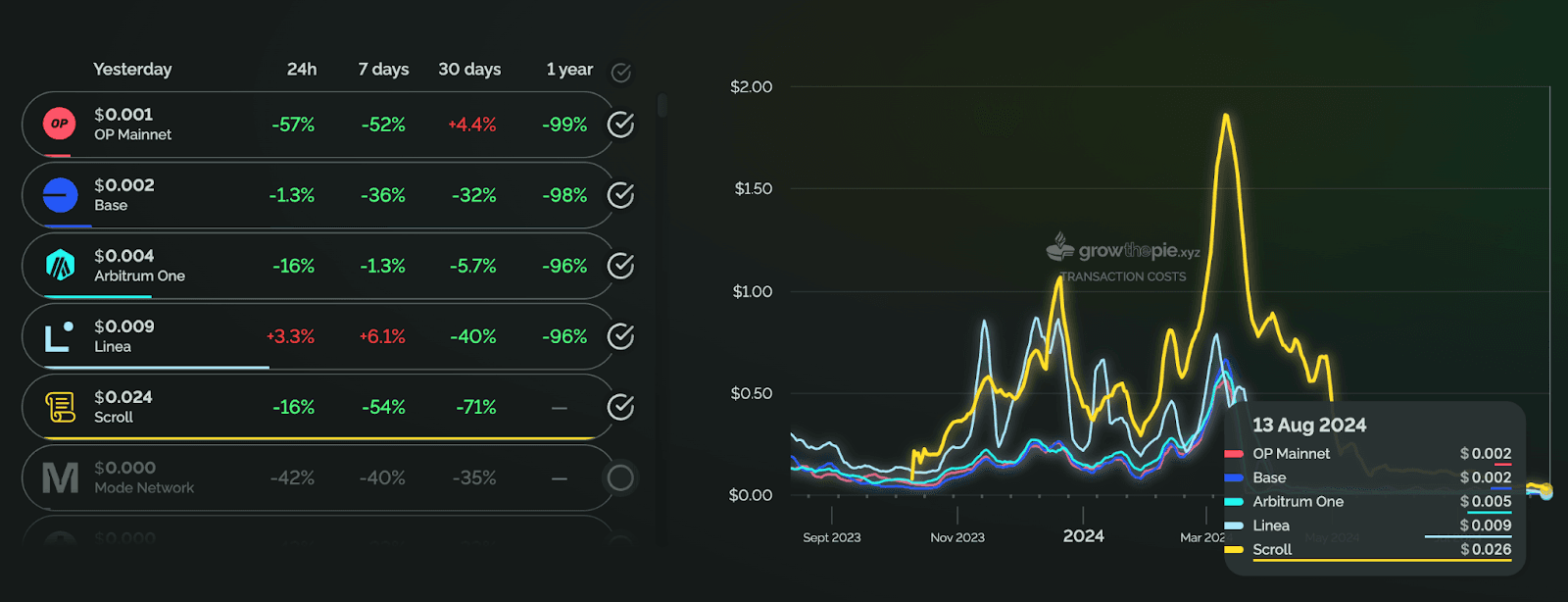Click the Base blue circle icon
Screen dimensions: 1568x602
pos(60,195)
